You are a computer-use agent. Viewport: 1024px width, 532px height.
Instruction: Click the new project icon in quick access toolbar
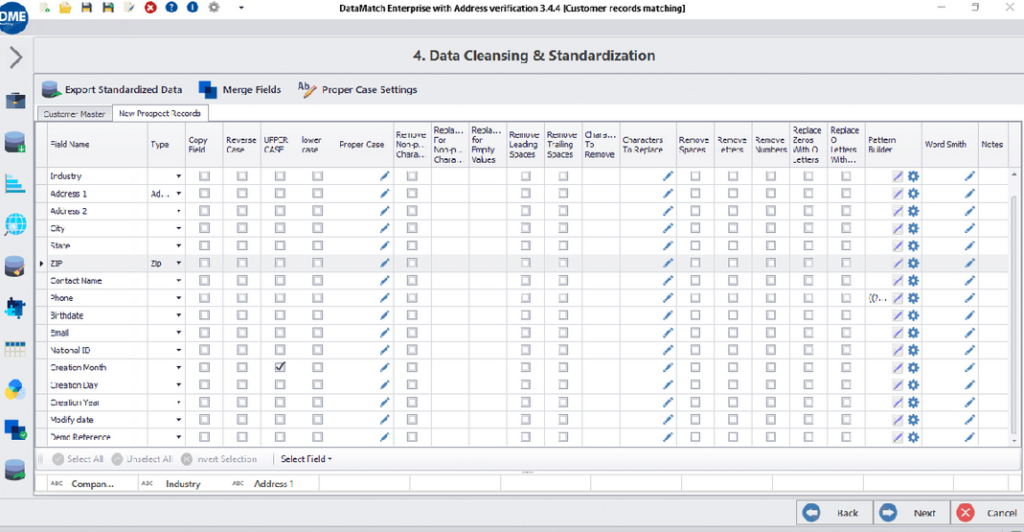[x=44, y=8]
